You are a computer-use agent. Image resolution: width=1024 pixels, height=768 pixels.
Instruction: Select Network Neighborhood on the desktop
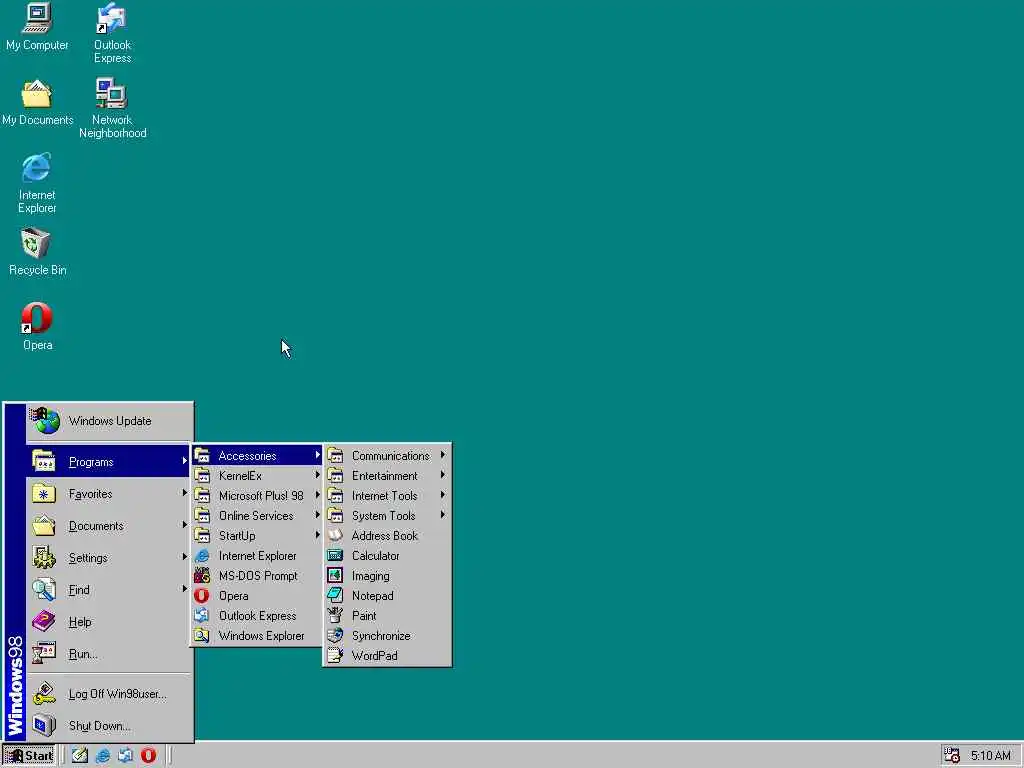(x=112, y=108)
